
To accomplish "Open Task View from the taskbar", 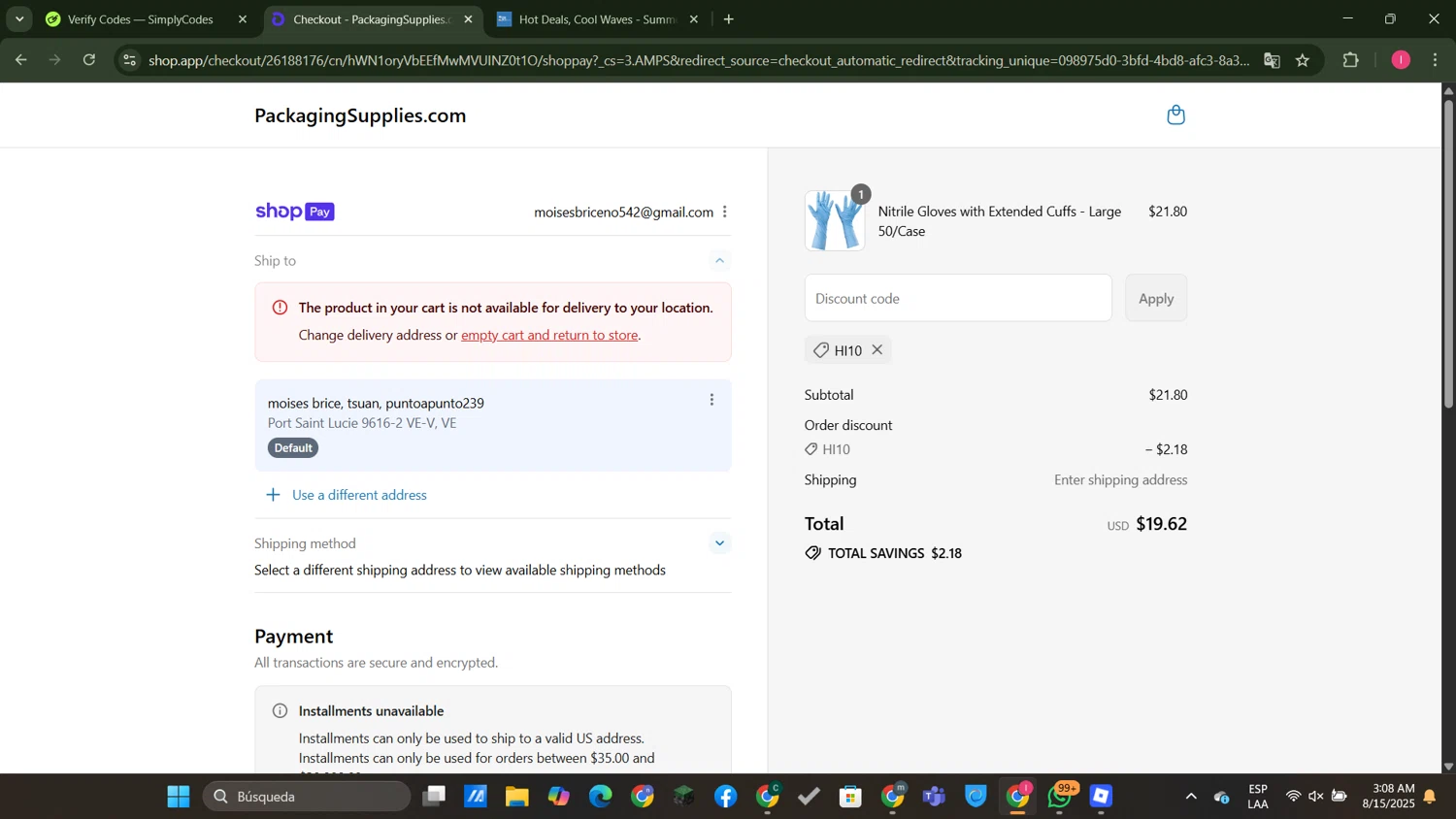I will pyautogui.click(x=434, y=797).
